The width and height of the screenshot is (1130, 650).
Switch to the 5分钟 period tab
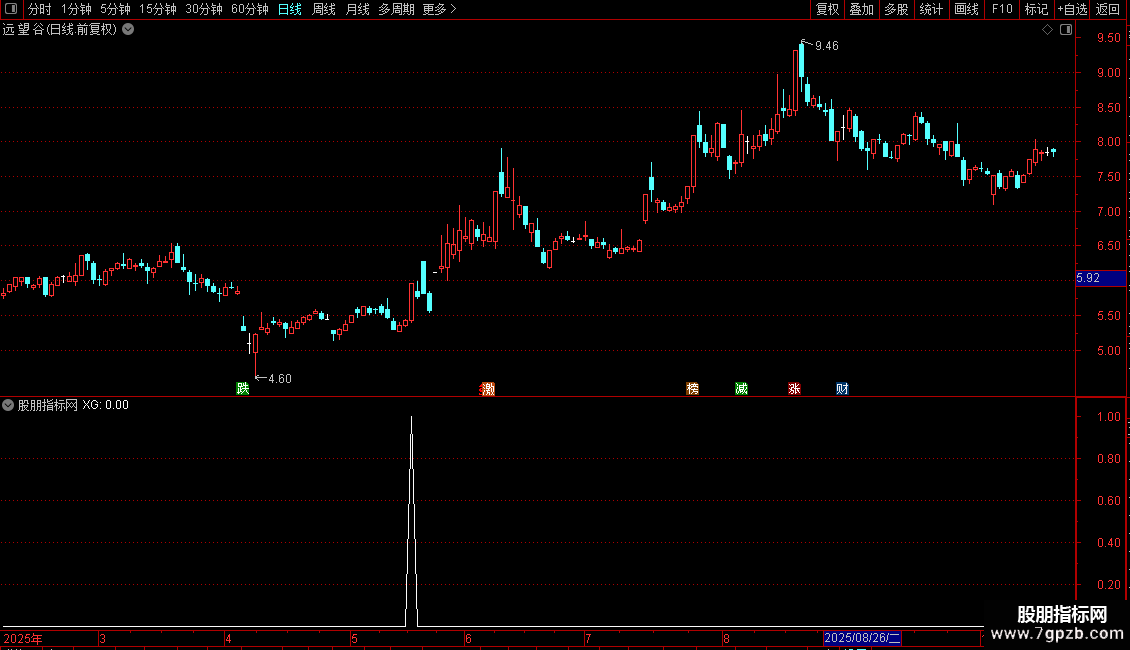[x=115, y=9]
